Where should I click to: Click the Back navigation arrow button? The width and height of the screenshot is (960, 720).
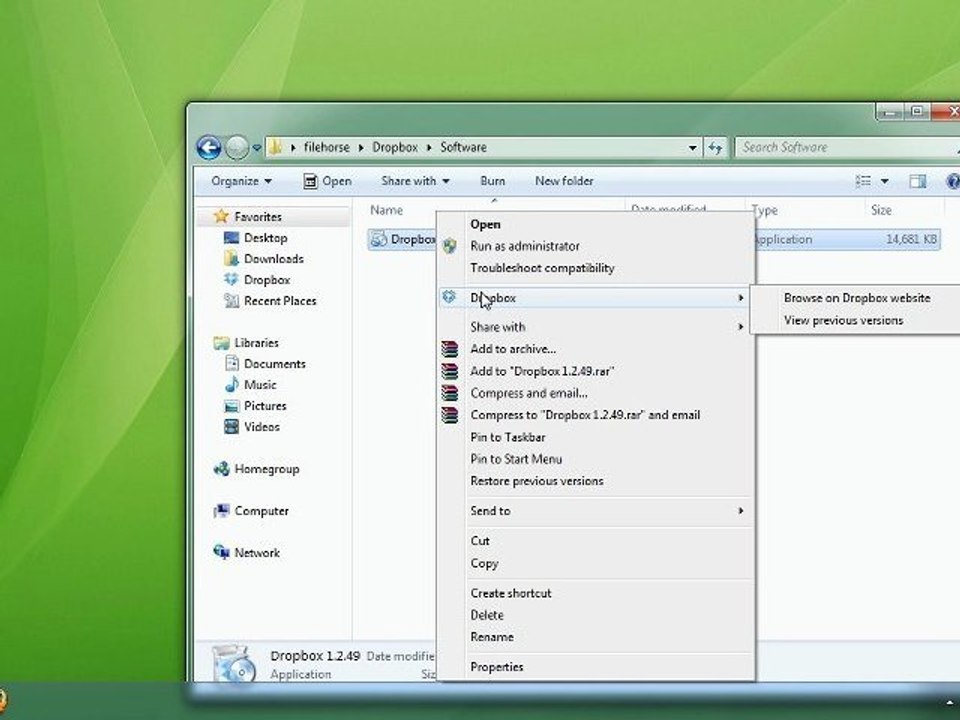point(209,148)
